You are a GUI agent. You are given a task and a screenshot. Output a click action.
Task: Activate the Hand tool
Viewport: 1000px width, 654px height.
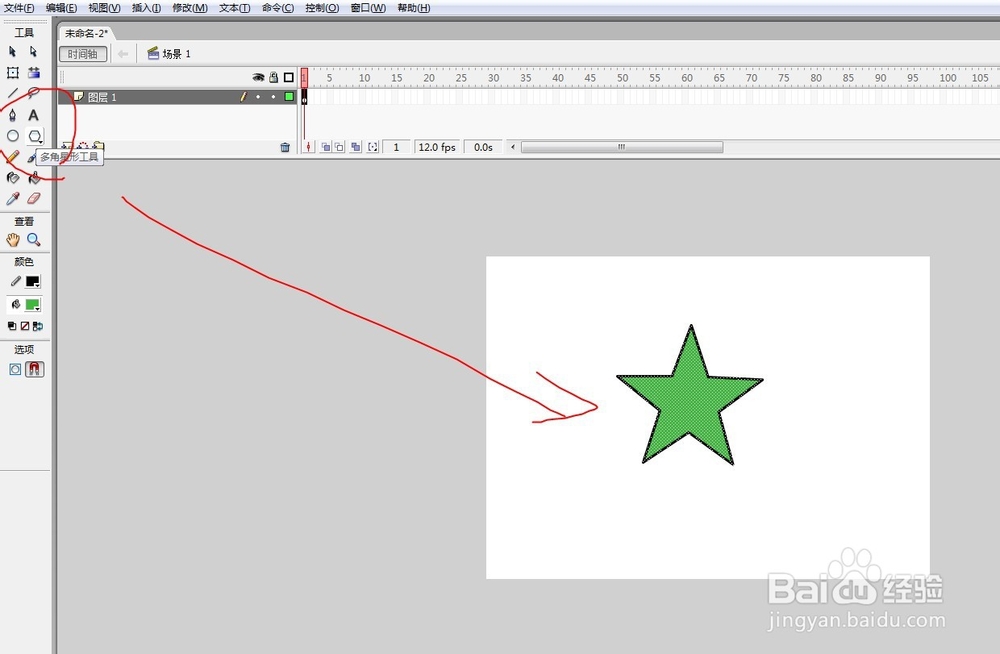(13, 240)
